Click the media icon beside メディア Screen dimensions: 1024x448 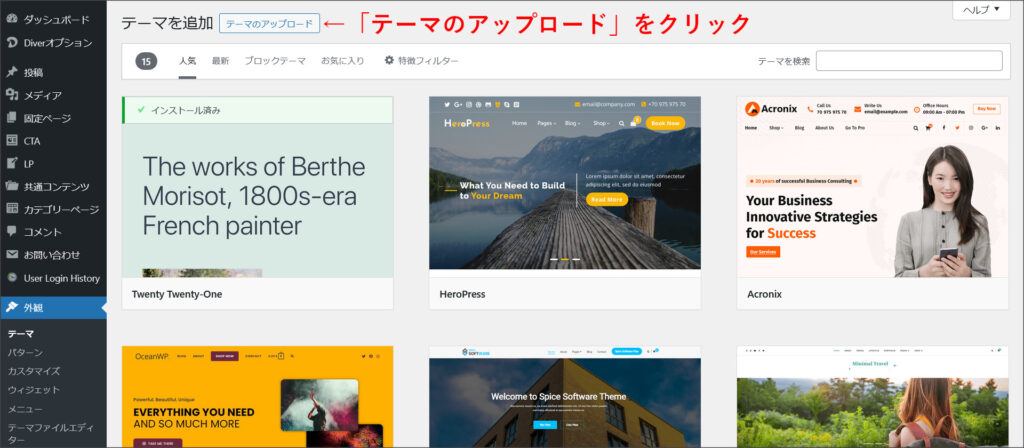coord(12,96)
